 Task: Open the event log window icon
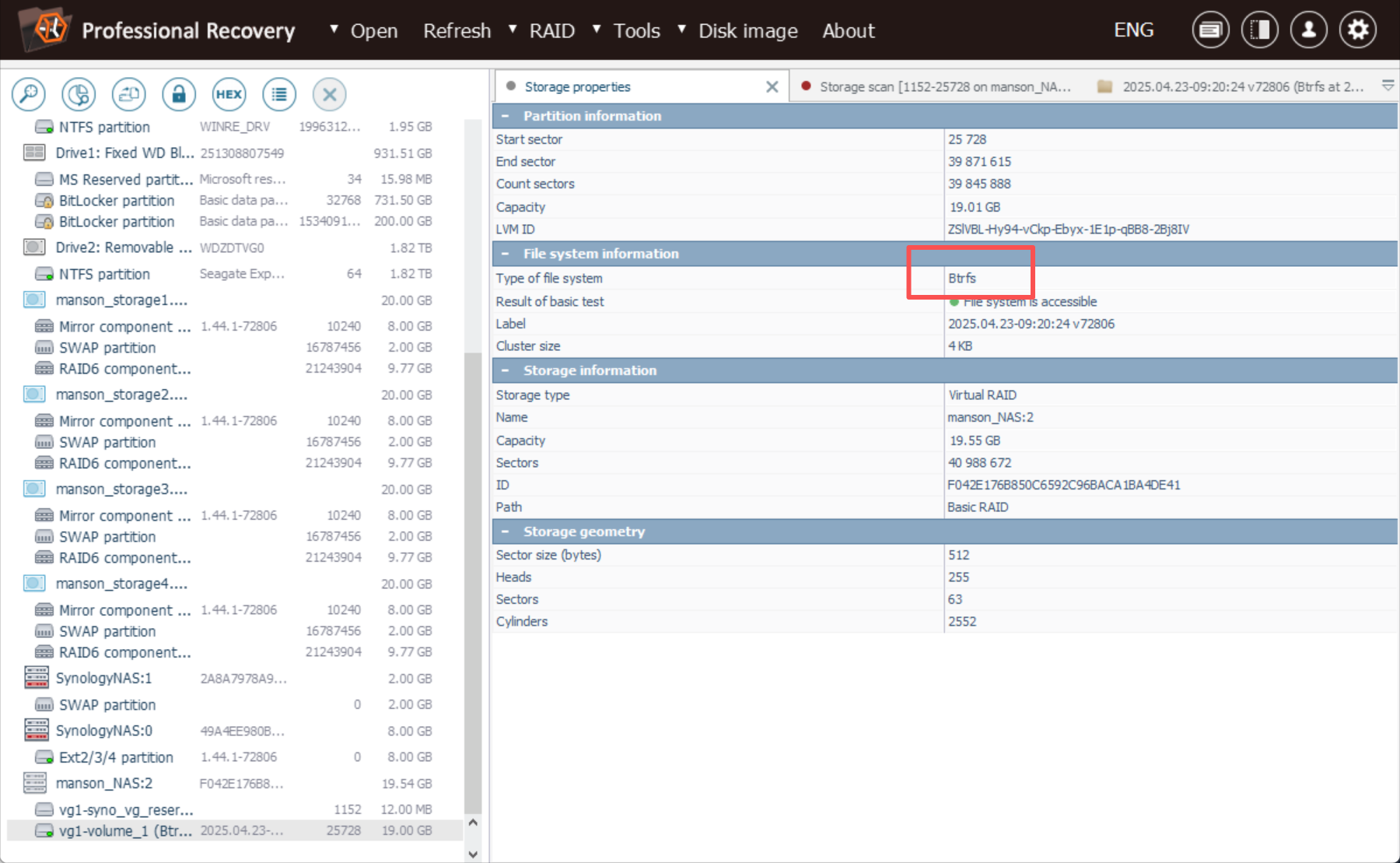[1210, 30]
